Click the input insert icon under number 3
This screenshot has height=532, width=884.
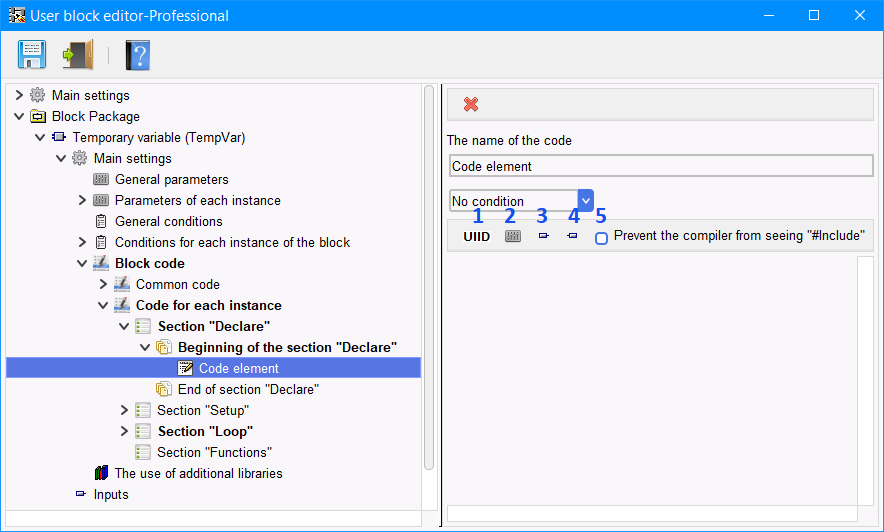point(543,236)
